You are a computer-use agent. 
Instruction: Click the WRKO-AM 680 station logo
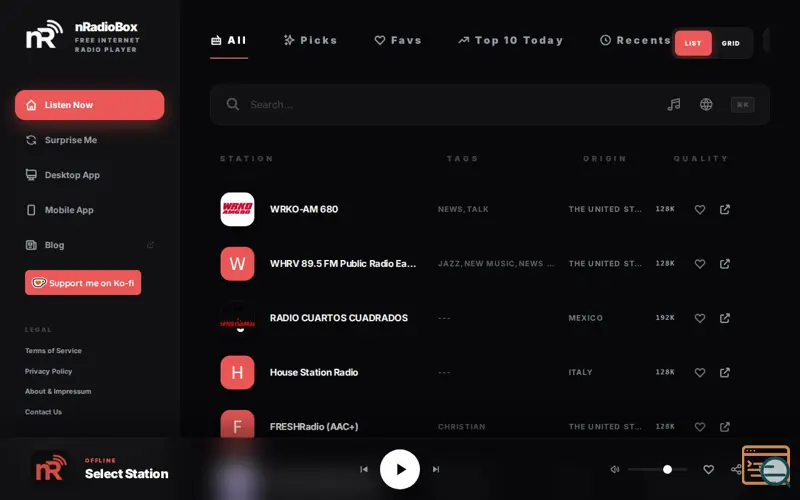(x=237, y=209)
